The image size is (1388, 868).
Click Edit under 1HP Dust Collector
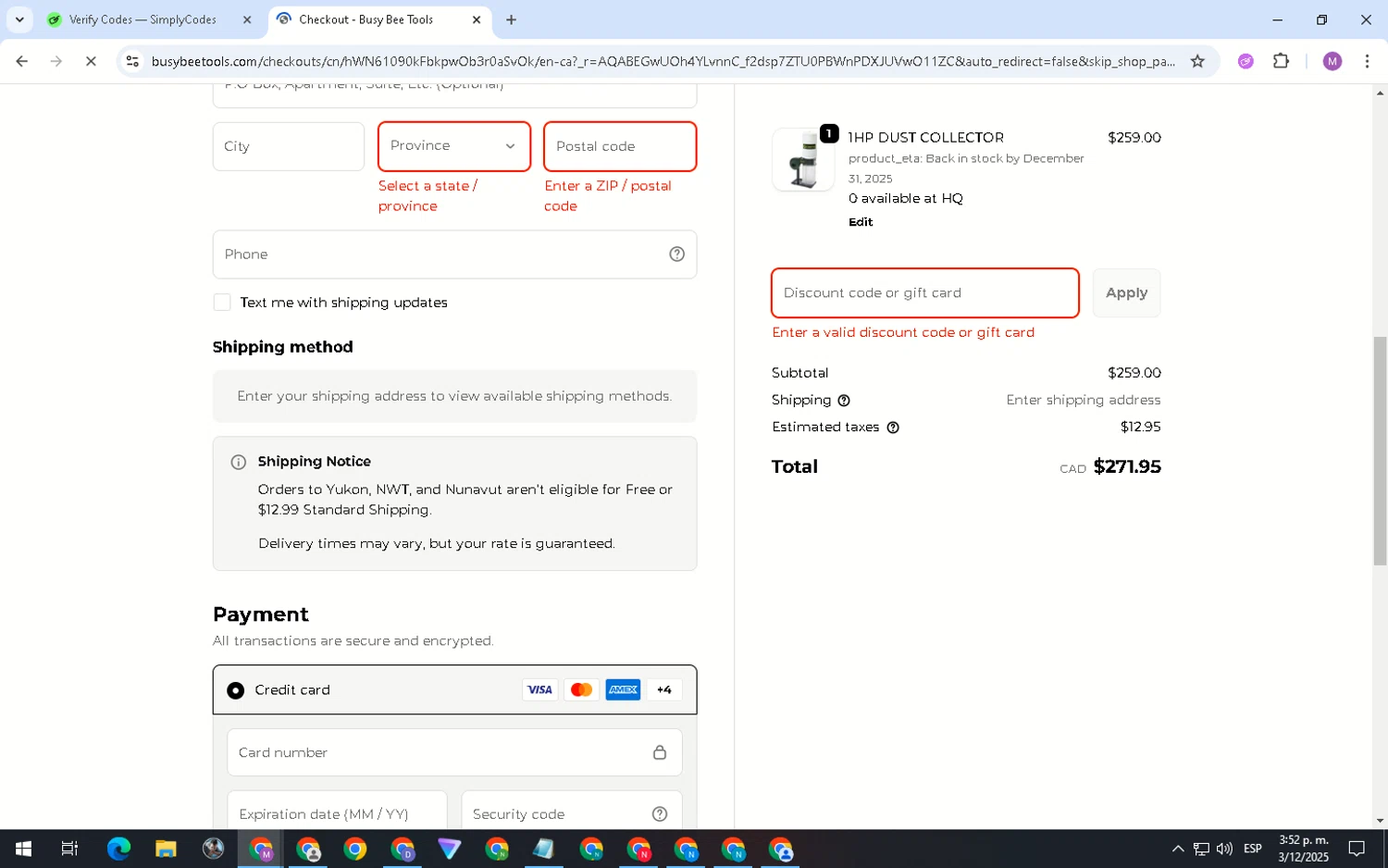coord(861,222)
